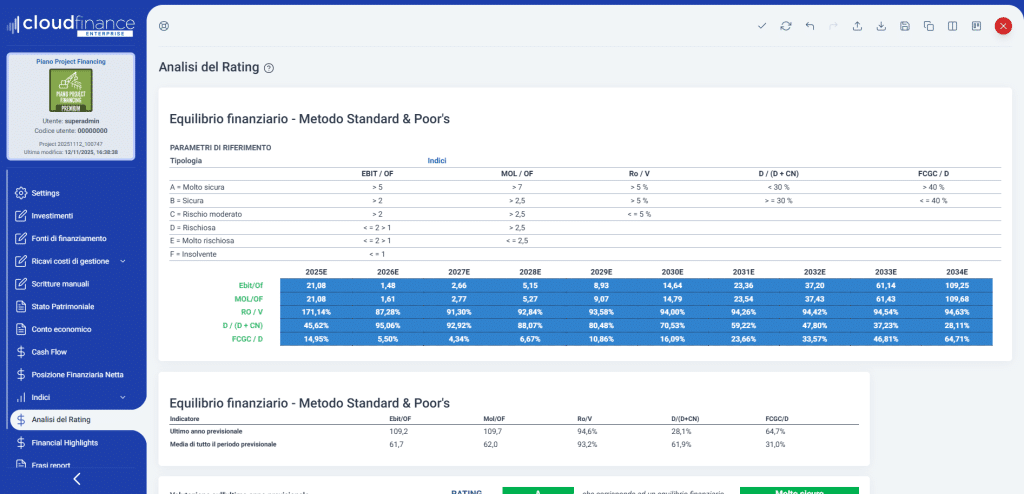Save using the floppy disk icon
The height and width of the screenshot is (494, 1024).
905,26
